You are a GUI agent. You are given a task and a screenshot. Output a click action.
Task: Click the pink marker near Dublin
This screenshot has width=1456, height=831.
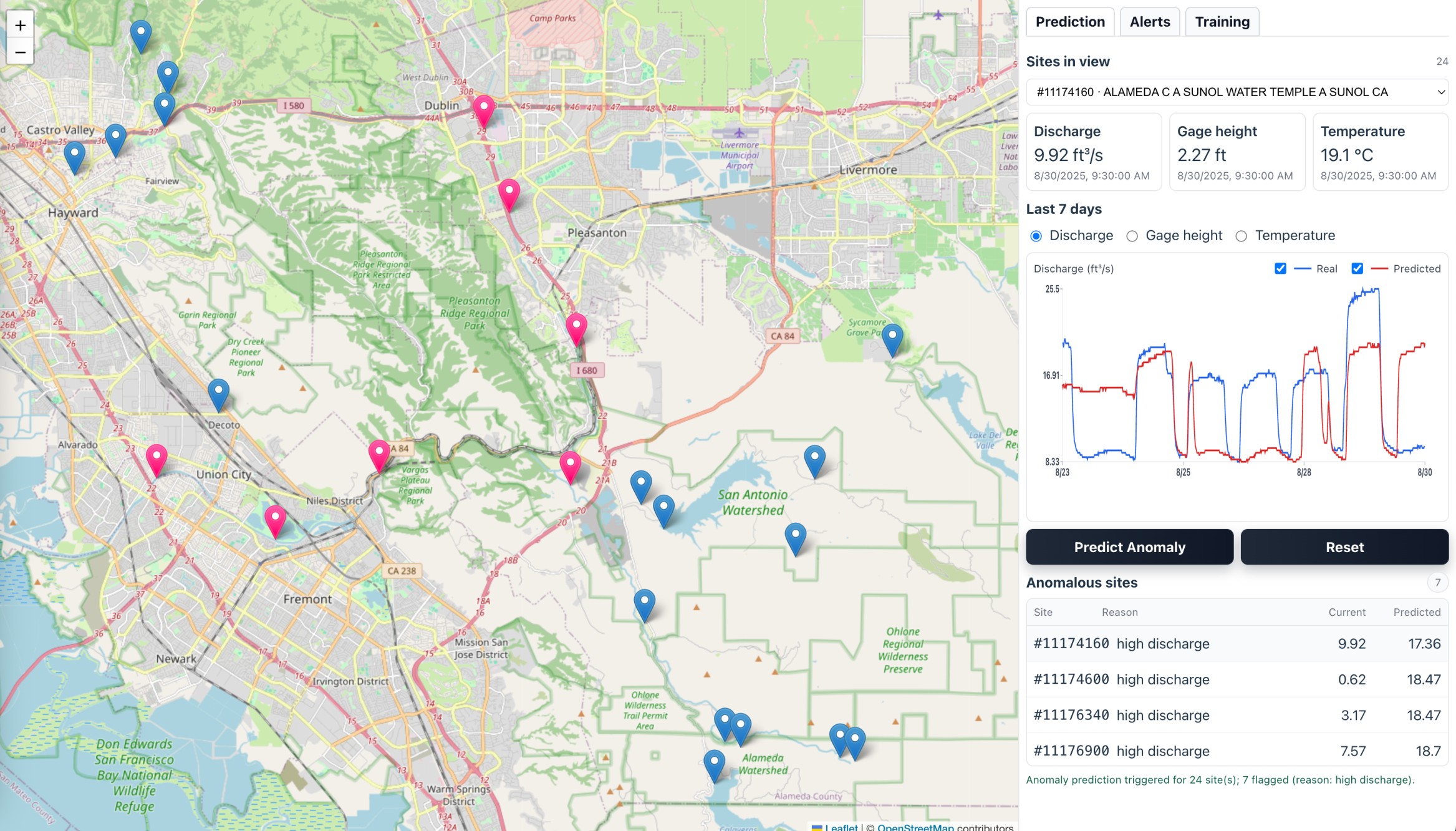pyautogui.click(x=483, y=109)
